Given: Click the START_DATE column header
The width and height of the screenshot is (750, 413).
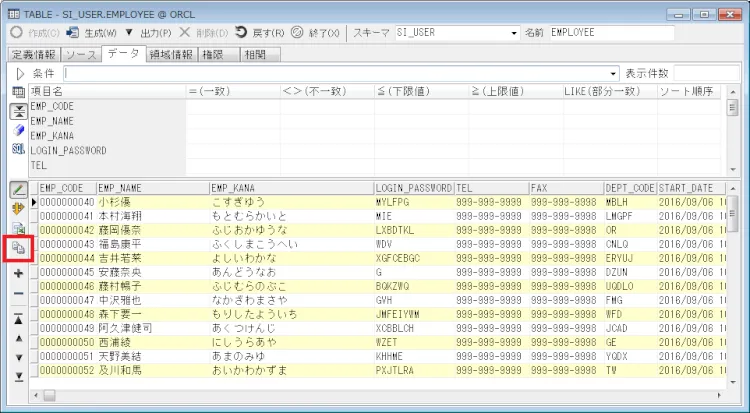Looking at the screenshot, I should click(x=691, y=188).
